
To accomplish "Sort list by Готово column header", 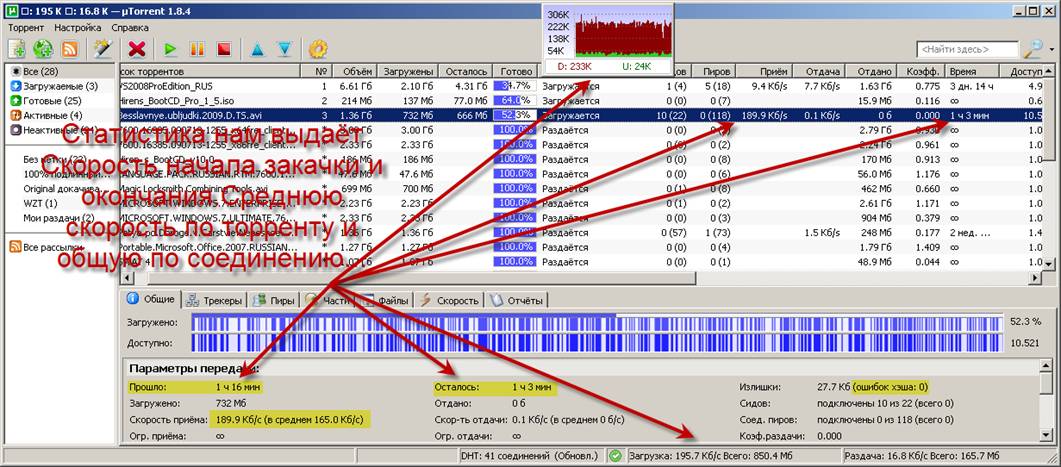I will (x=516, y=71).
